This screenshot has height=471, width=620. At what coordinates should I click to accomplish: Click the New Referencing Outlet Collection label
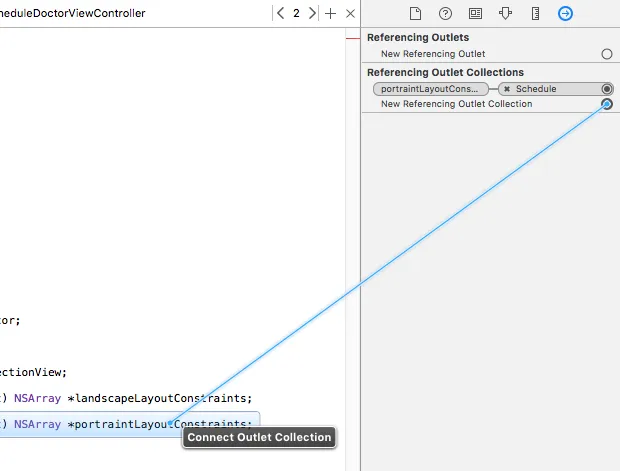pos(456,104)
